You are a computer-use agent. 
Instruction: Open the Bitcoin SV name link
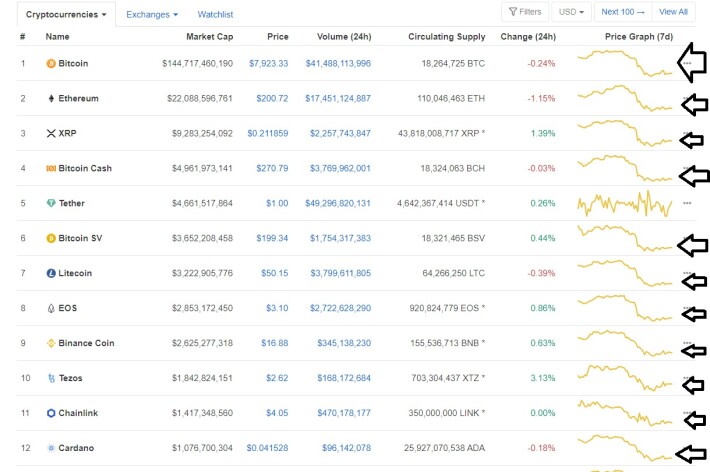[x=80, y=238]
